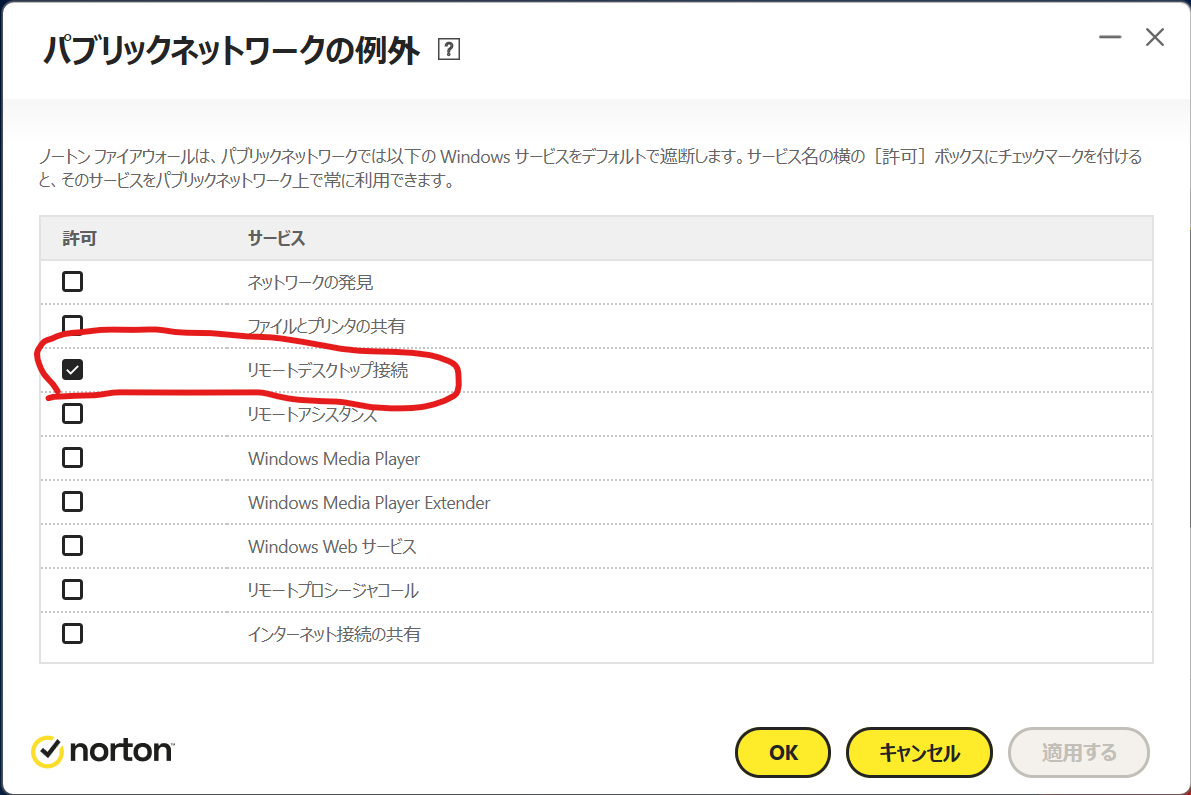The height and width of the screenshot is (795, 1191).
Task: Select the リモートプロシージャコール label
Action: tap(333, 591)
